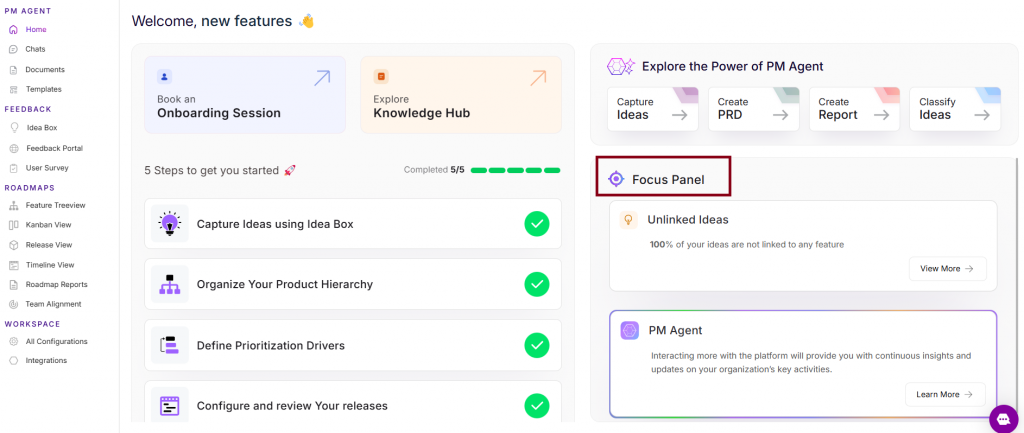Click the releases configuration step icon
The height and width of the screenshot is (433, 1024).
(170, 405)
